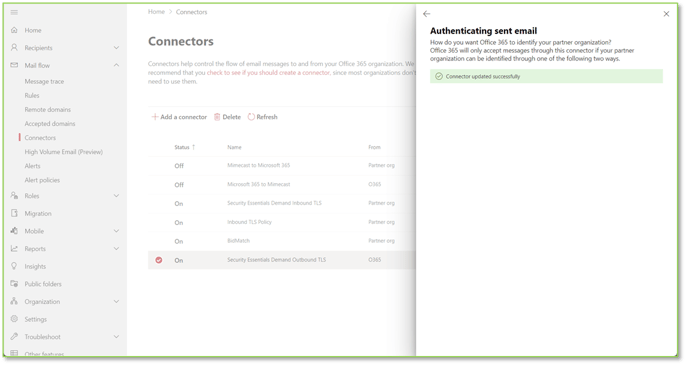Expand the Roles section chevron
686x365 pixels.
pyautogui.click(x=116, y=196)
